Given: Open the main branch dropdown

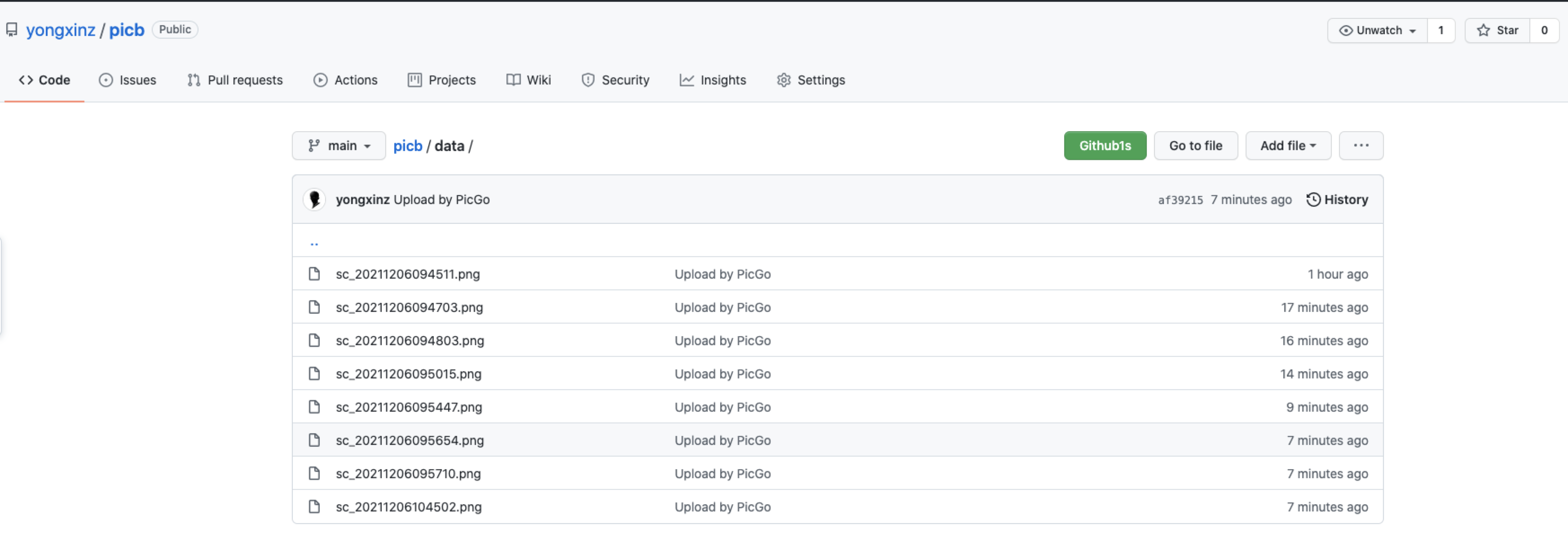Looking at the screenshot, I should (339, 146).
